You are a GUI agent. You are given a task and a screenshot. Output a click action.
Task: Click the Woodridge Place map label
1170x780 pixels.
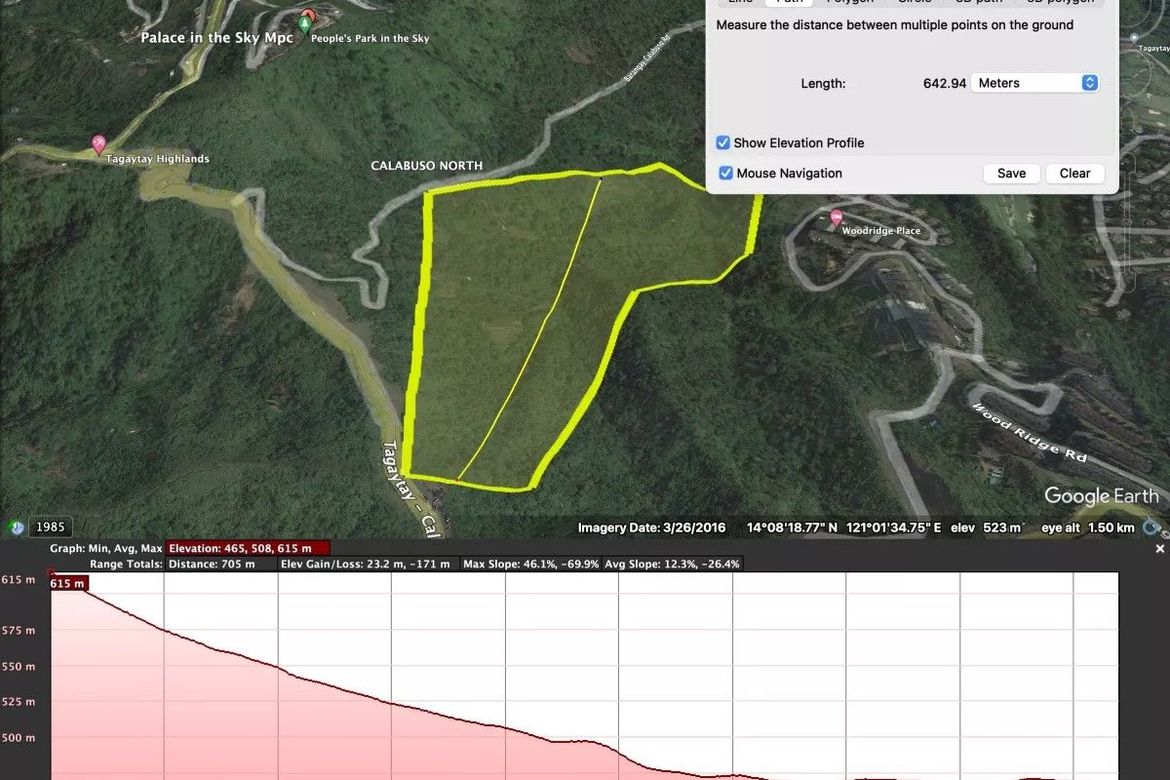pos(881,231)
